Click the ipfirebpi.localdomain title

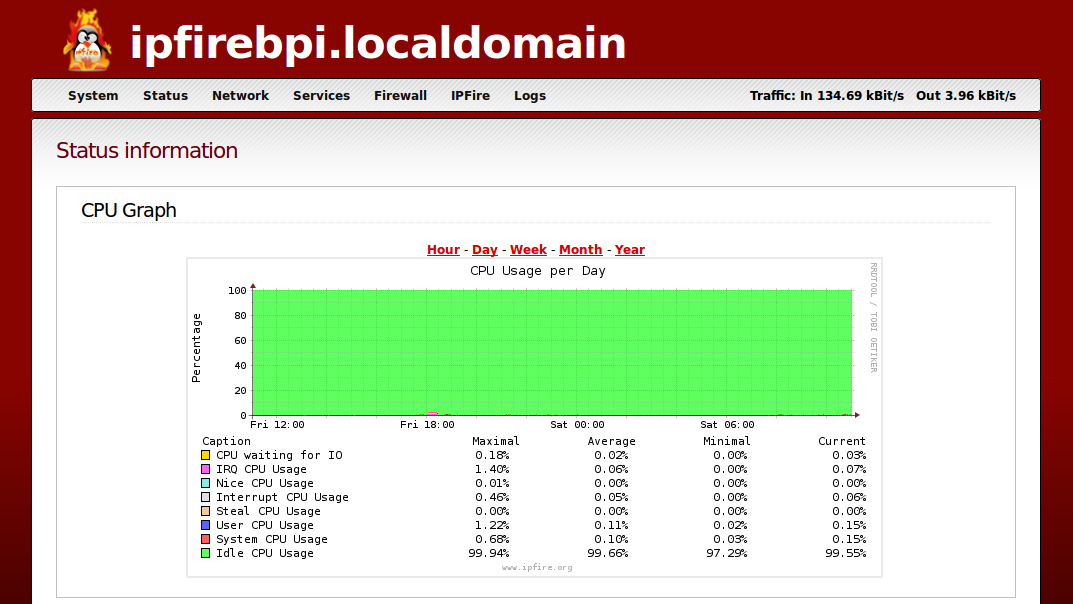point(378,43)
